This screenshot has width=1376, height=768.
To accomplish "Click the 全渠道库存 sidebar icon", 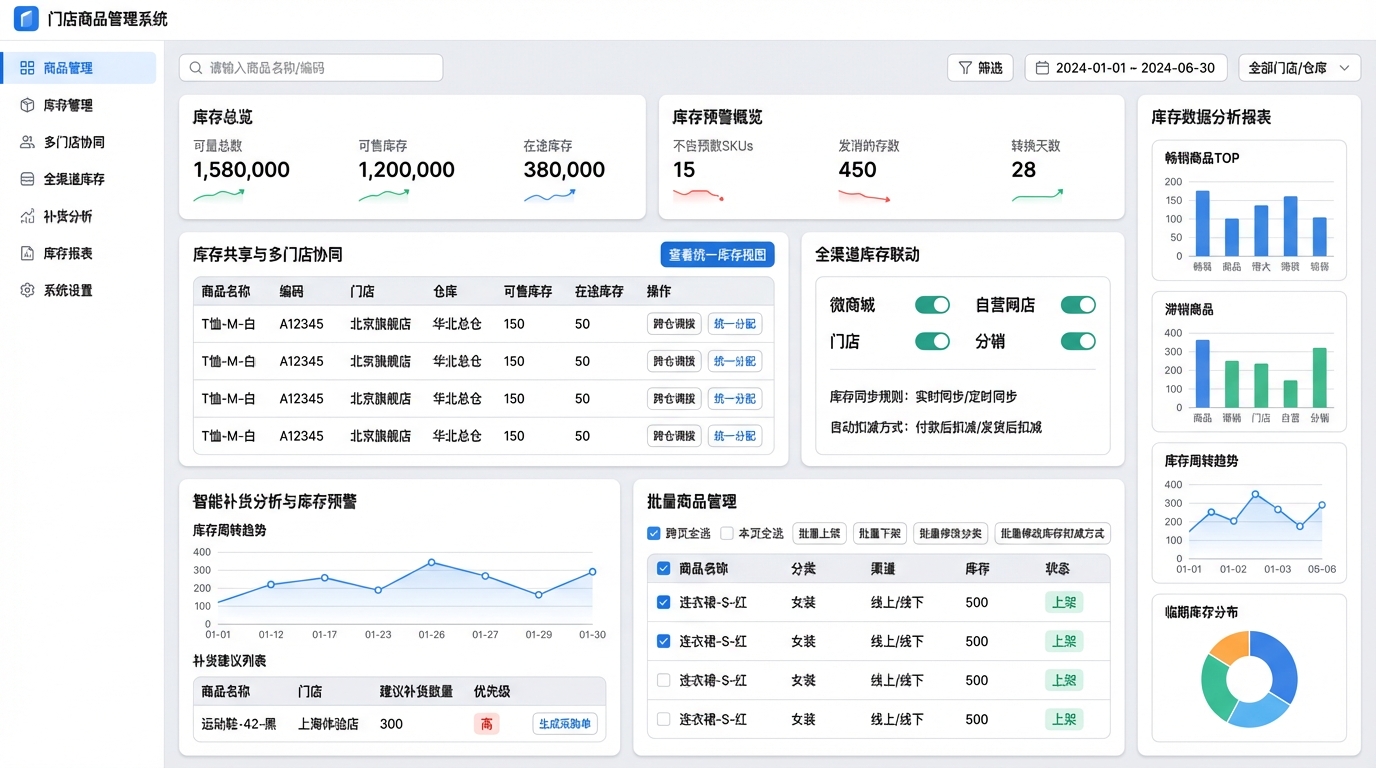I will [x=27, y=179].
